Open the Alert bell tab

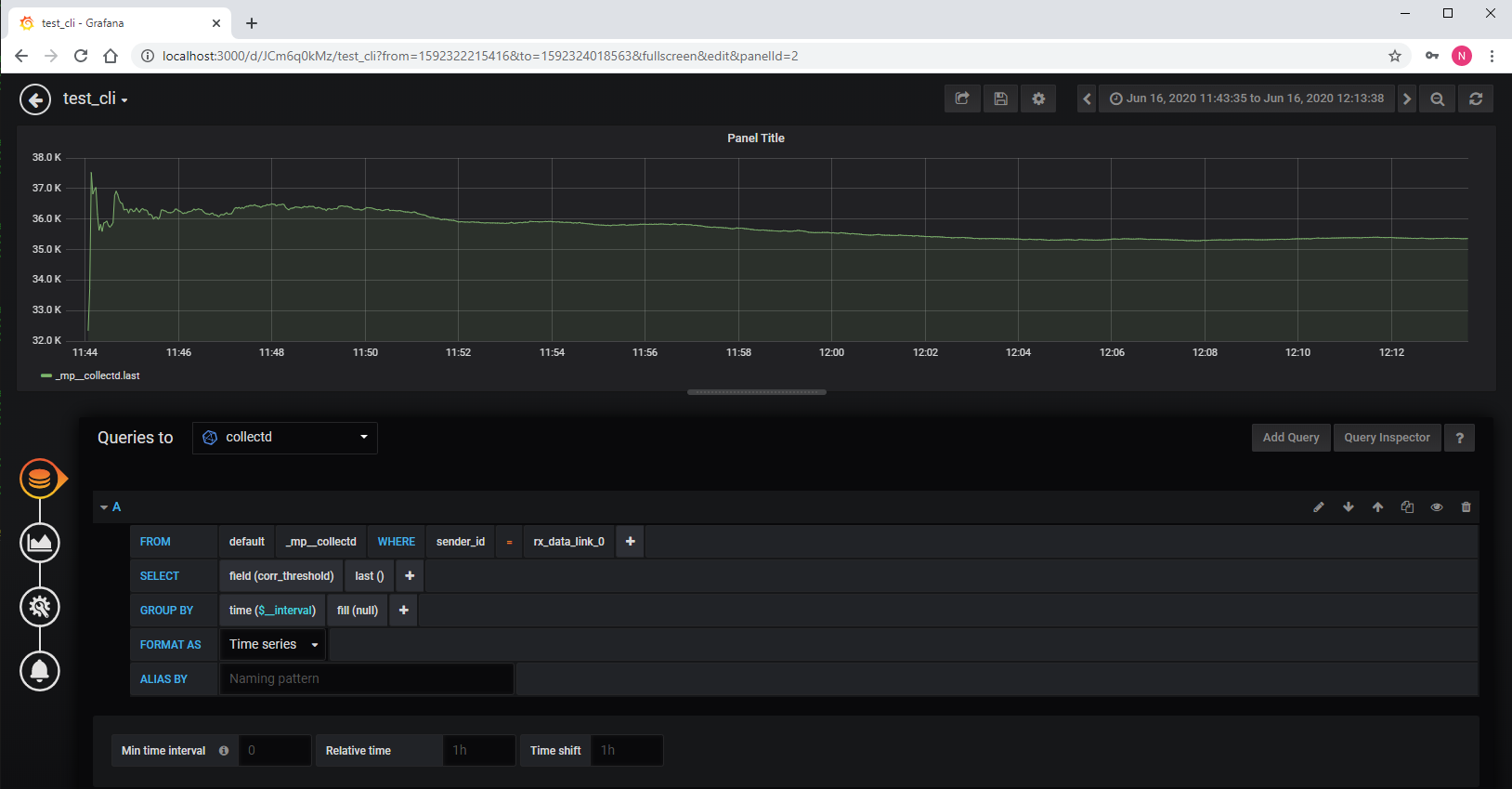[x=40, y=671]
